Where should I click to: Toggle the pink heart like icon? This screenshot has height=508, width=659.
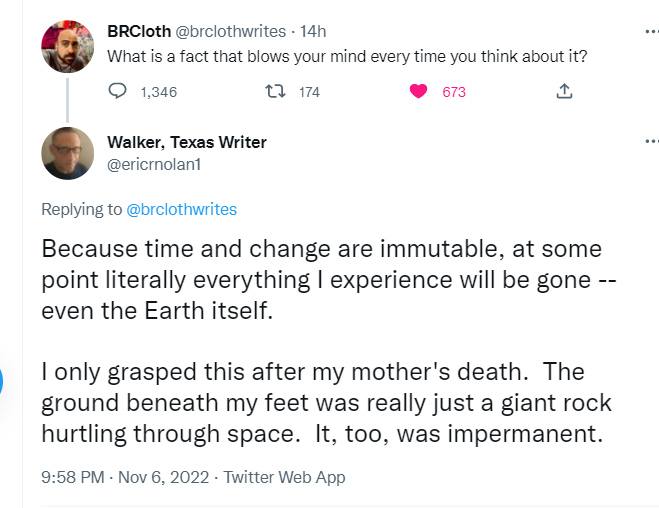[x=419, y=92]
